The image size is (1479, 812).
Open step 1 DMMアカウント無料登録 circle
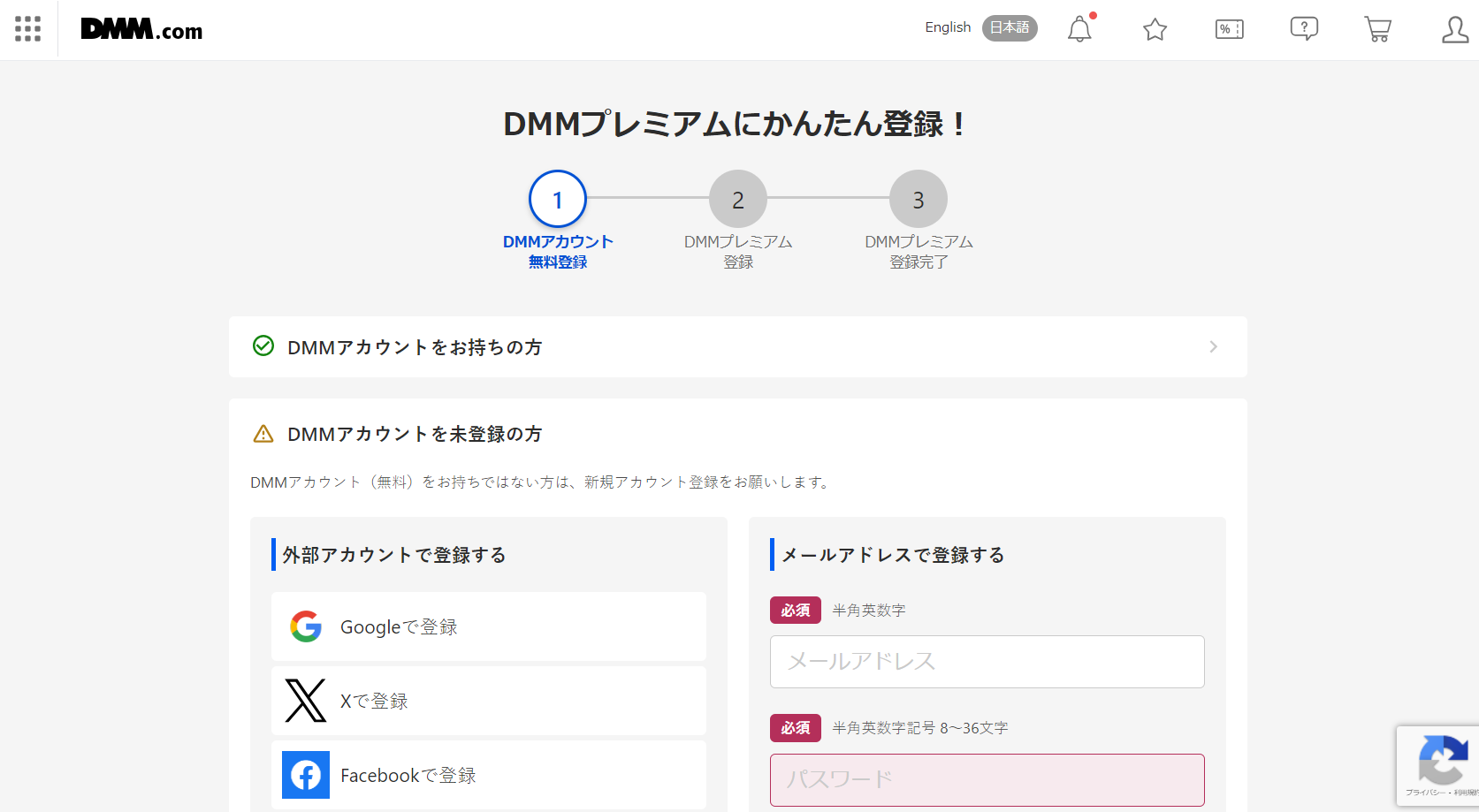tap(557, 199)
